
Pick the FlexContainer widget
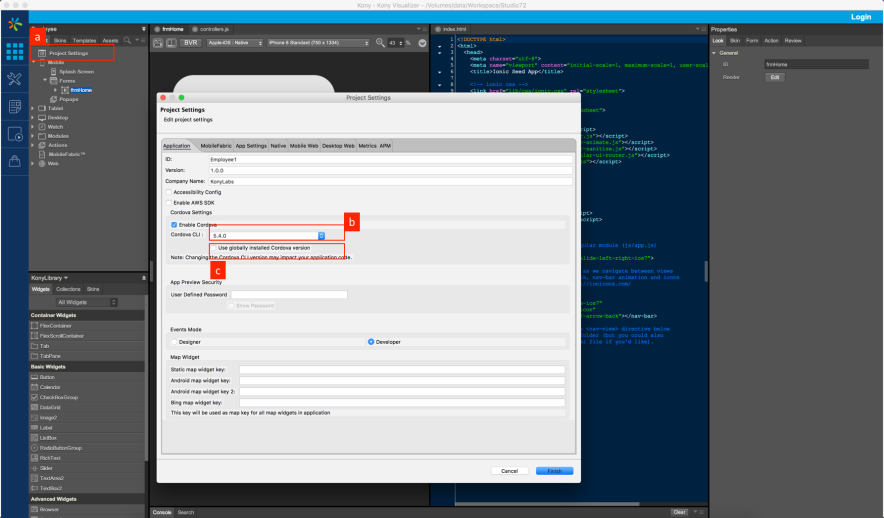(55, 326)
